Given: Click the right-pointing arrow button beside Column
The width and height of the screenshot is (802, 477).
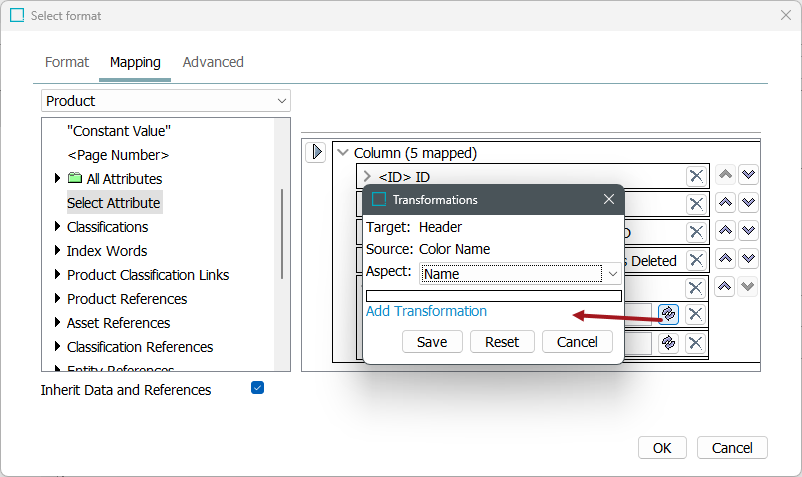Looking at the screenshot, I should [x=316, y=152].
